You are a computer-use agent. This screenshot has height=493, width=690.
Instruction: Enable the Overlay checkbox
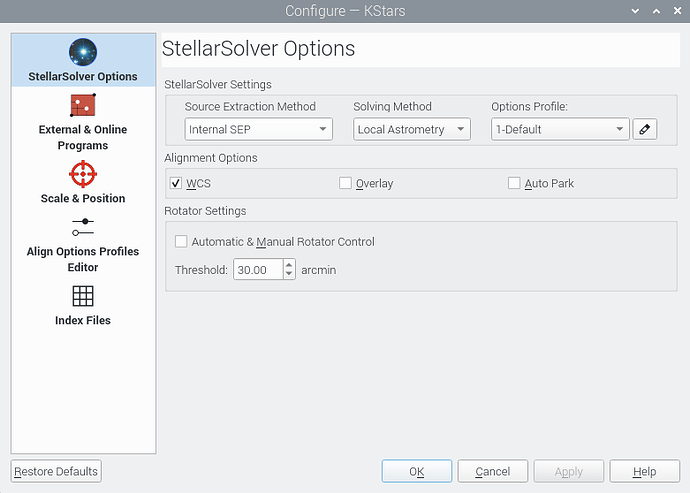(345, 183)
